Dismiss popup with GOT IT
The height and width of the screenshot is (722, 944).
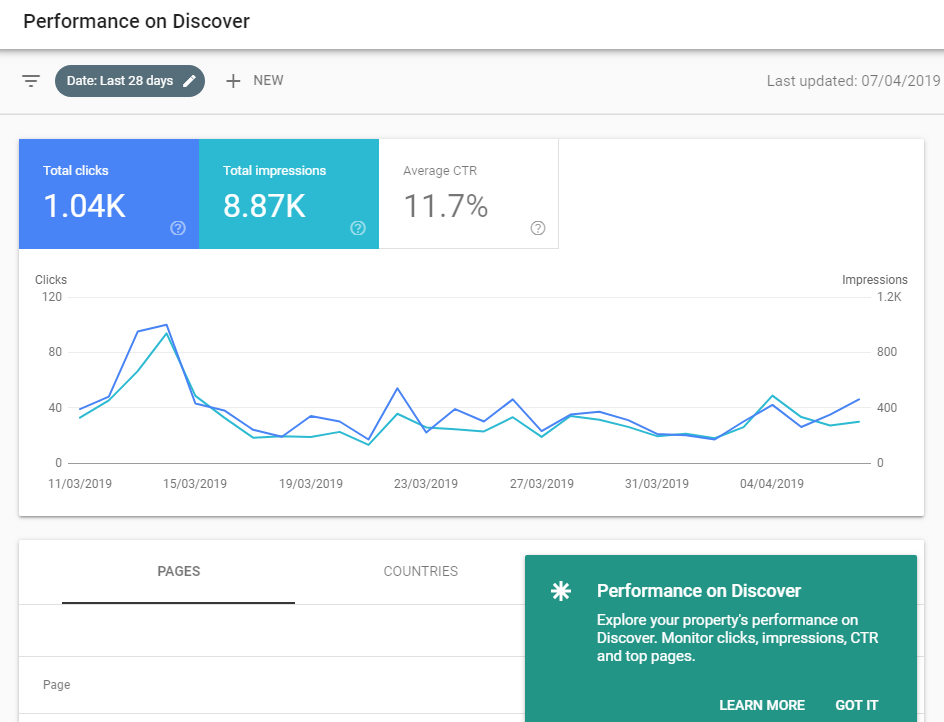(x=857, y=705)
